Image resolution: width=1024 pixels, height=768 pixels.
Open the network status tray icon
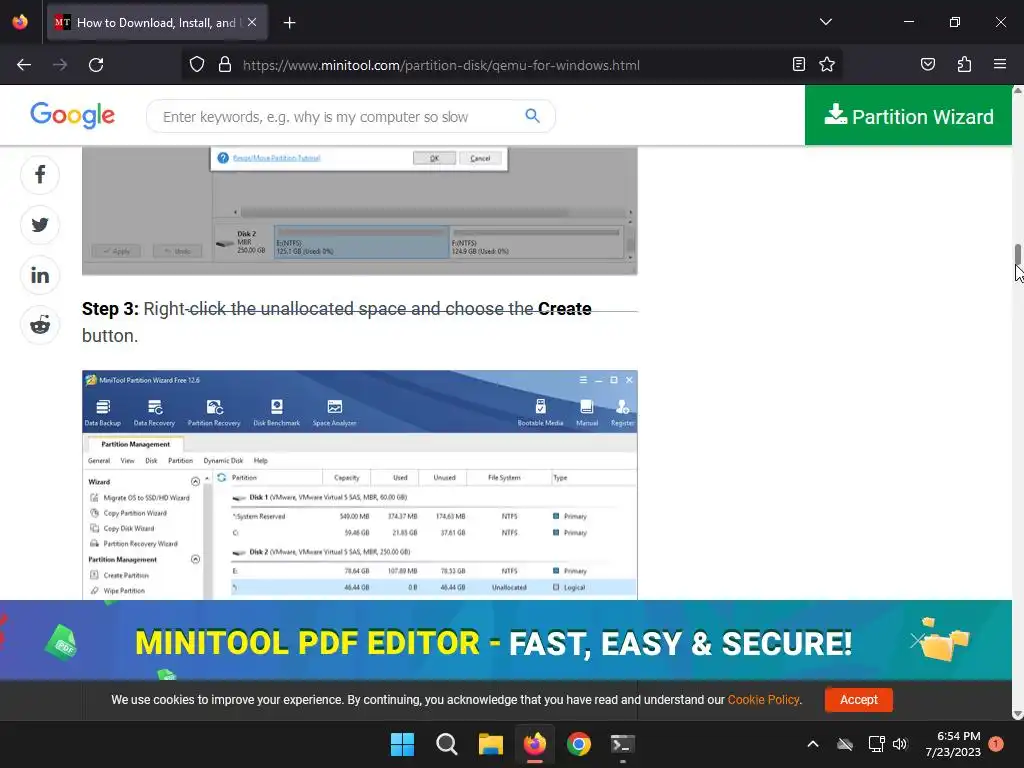coord(876,744)
